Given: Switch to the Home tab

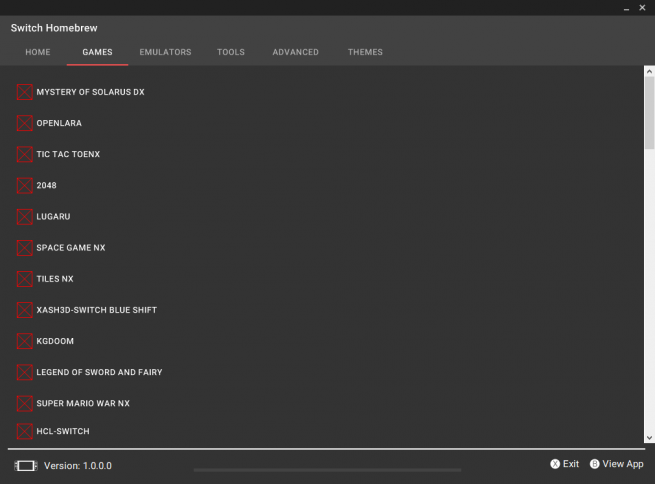Looking at the screenshot, I should click(x=38, y=52).
